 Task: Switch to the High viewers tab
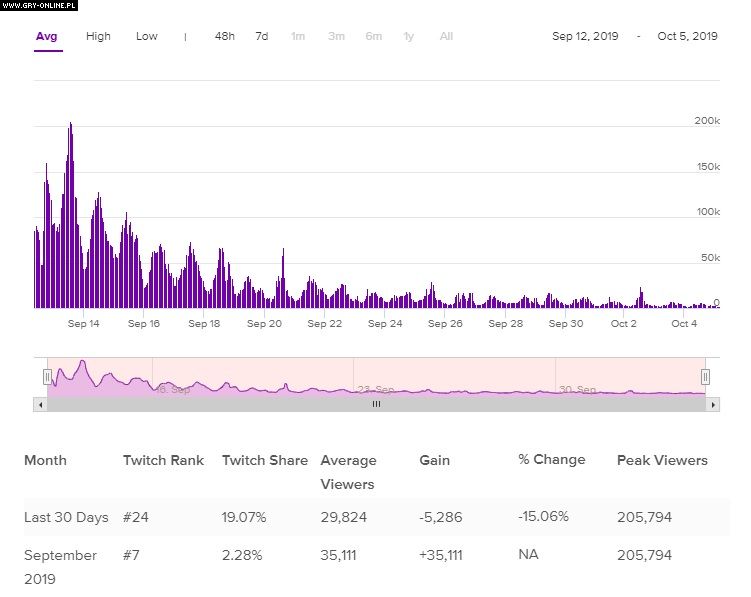(x=98, y=37)
